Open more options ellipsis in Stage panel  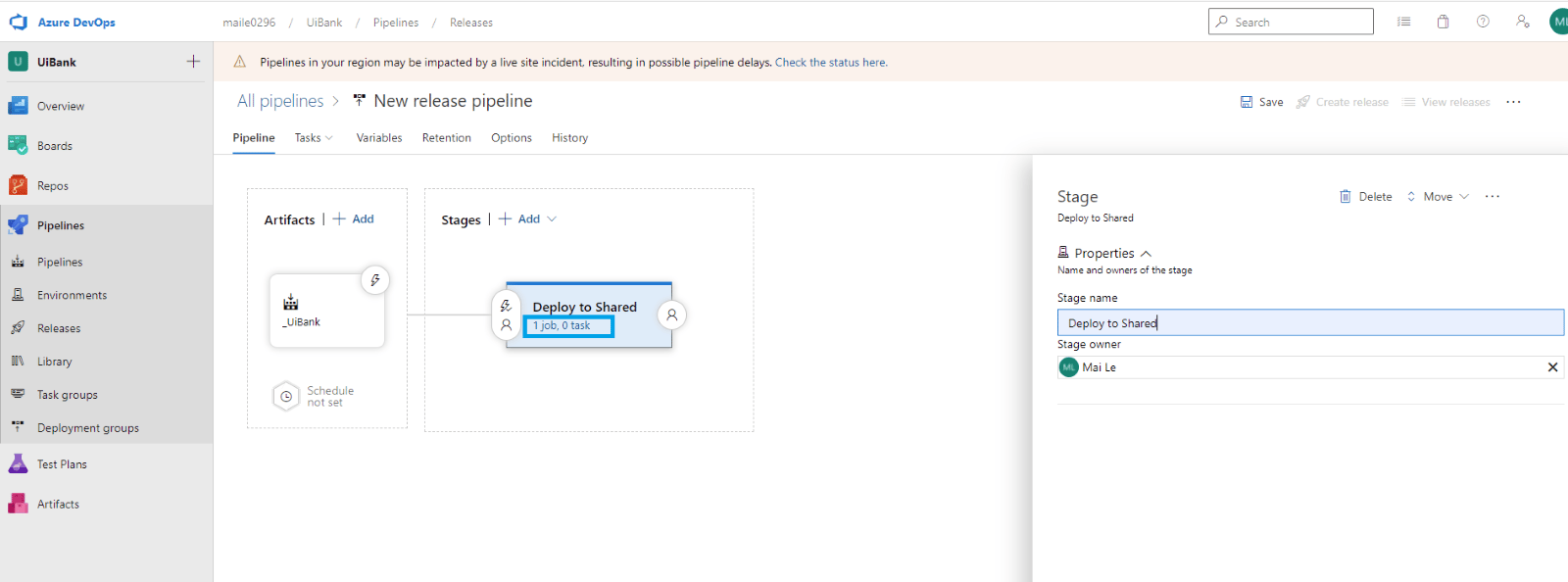pyautogui.click(x=1493, y=197)
